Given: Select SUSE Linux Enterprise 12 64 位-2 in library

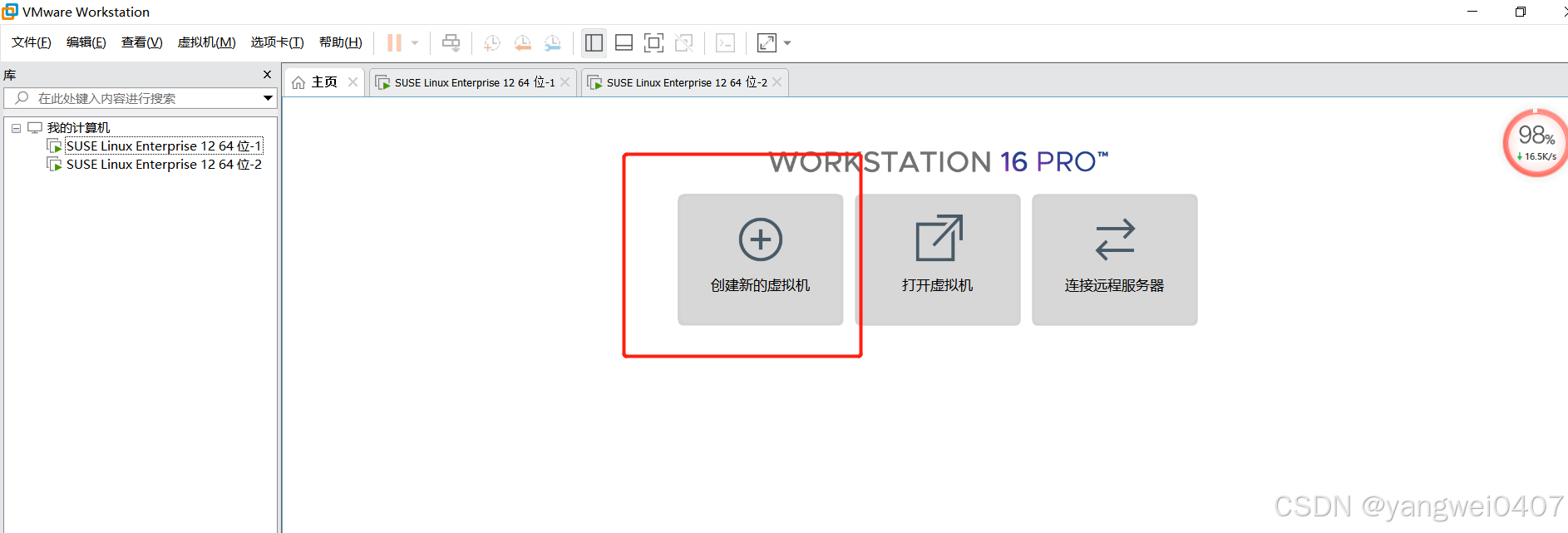Looking at the screenshot, I should pyautogui.click(x=164, y=165).
